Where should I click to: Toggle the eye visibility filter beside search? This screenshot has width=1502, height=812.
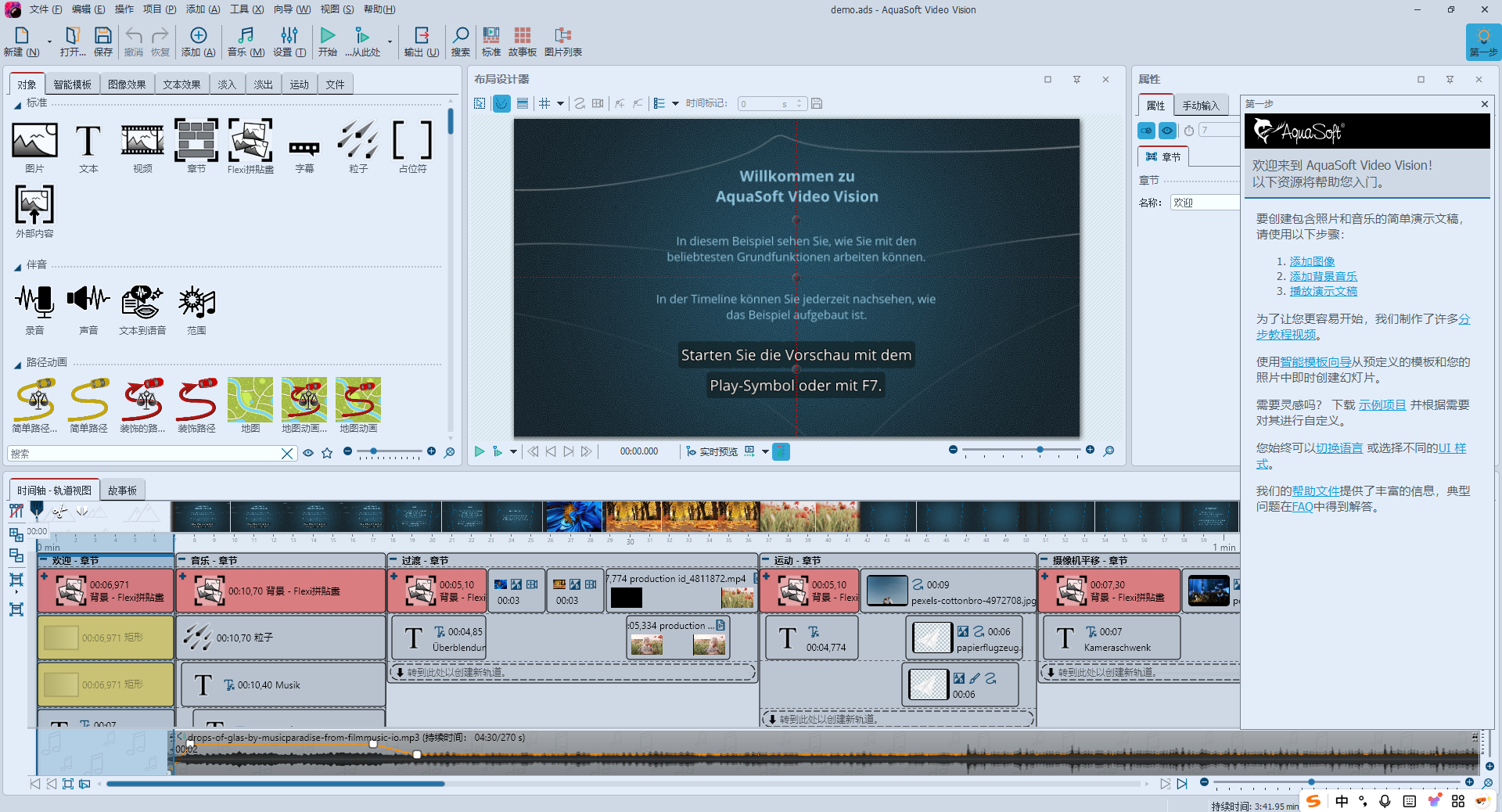point(308,453)
